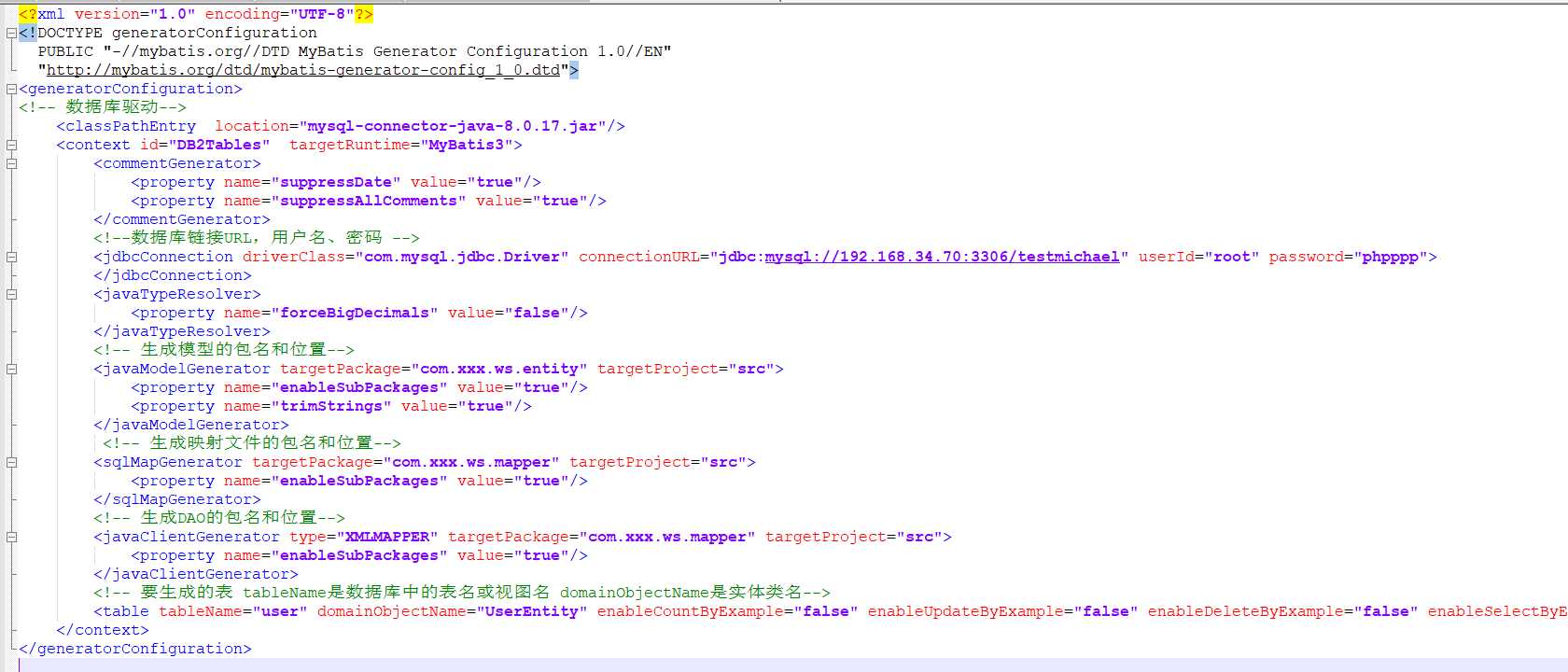The image size is (1568, 672).
Task: Collapse the context DB2Tables fold marker
Action: click(x=11, y=145)
